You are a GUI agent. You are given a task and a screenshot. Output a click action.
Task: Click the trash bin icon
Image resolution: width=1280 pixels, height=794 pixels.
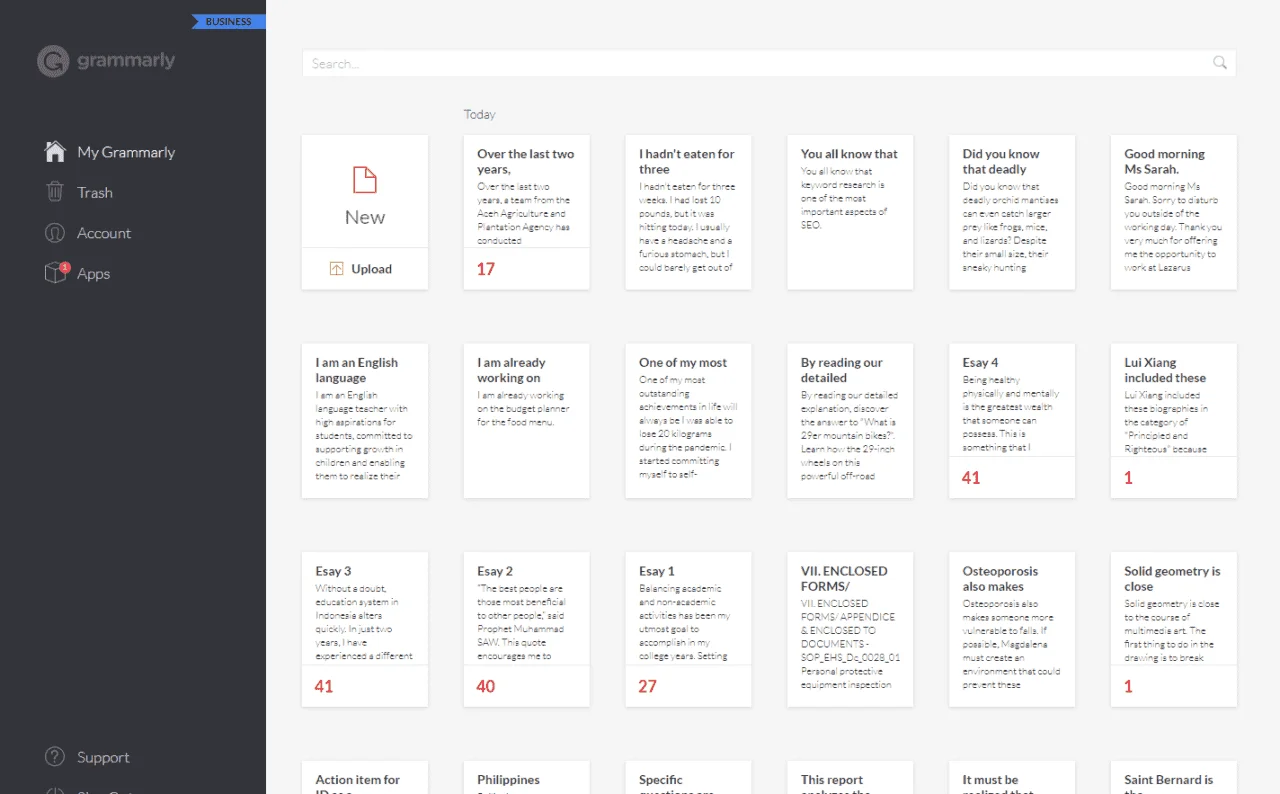[55, 192]
